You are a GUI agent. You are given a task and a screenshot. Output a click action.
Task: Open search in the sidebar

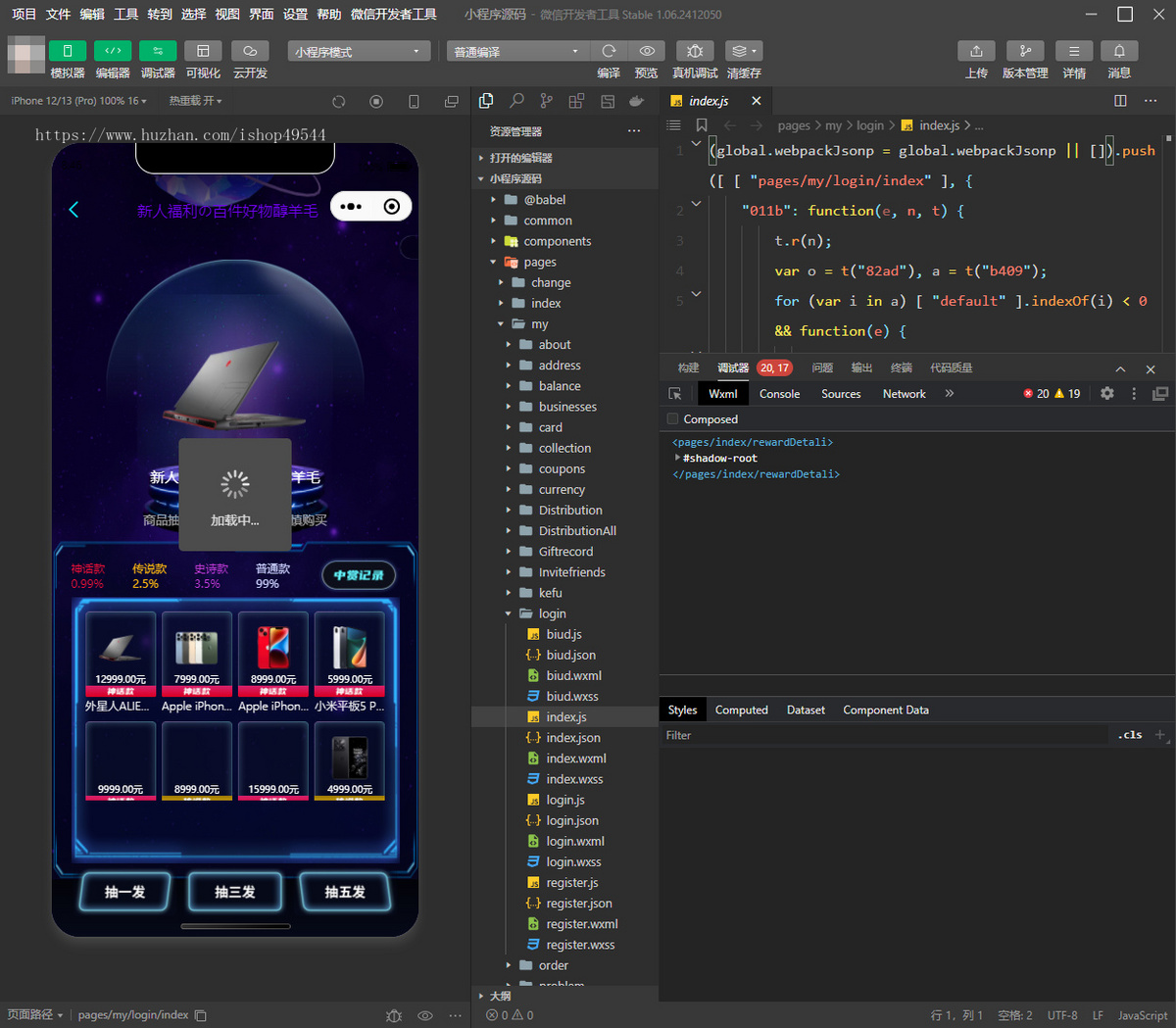(516, 101)
